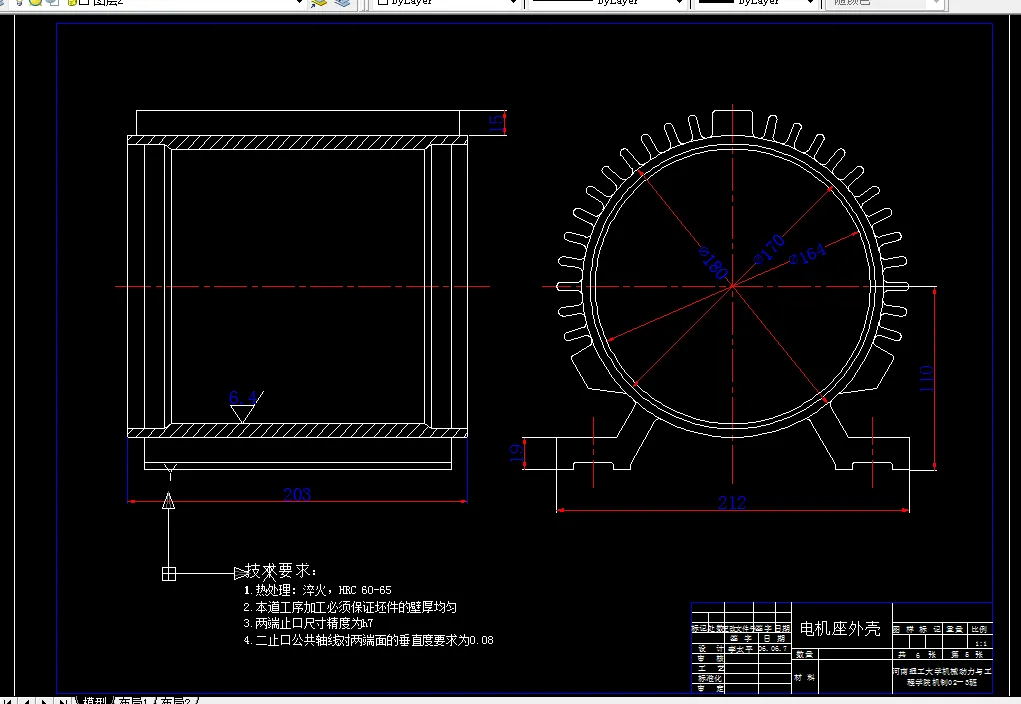The image size is (1021, 704).
Task: Jump to last layout tab arrow
Action: click(62, 701)
